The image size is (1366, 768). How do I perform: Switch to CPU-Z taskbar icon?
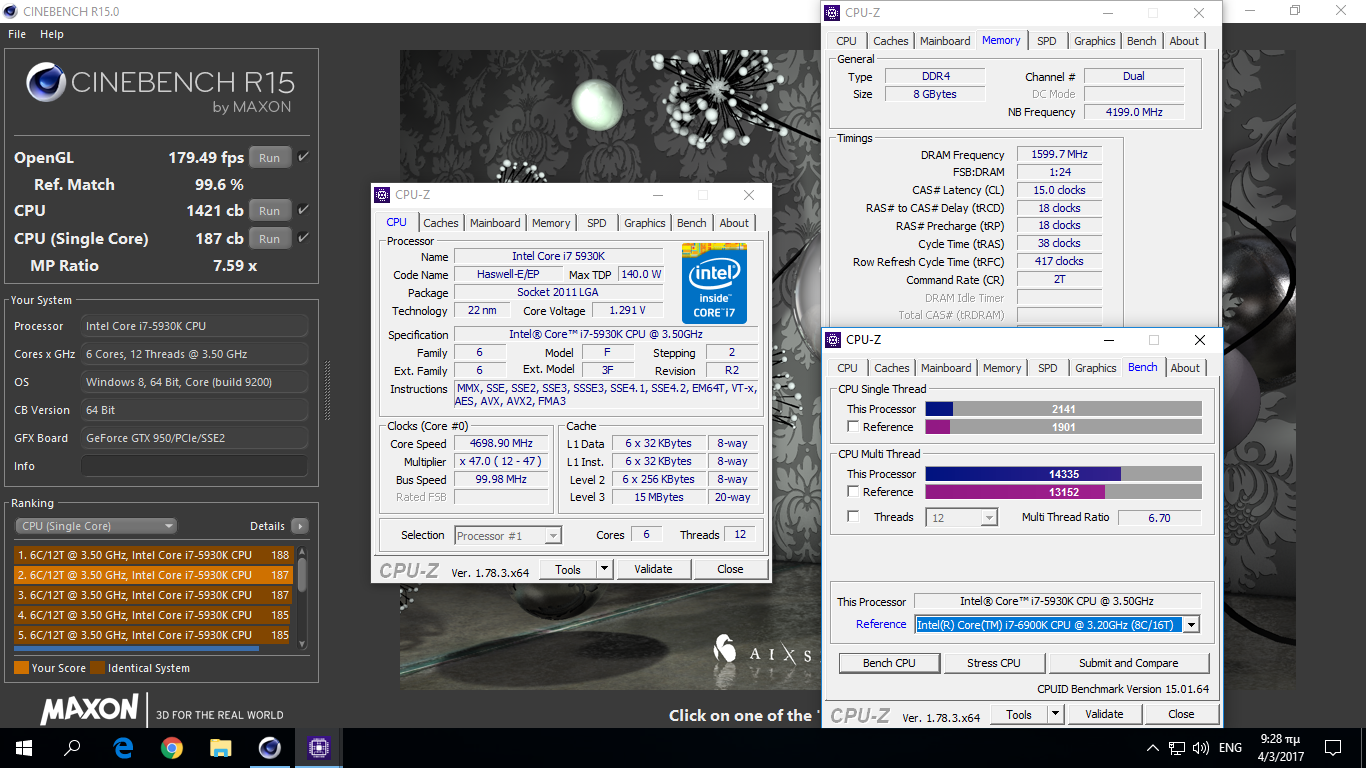(318, 747)
